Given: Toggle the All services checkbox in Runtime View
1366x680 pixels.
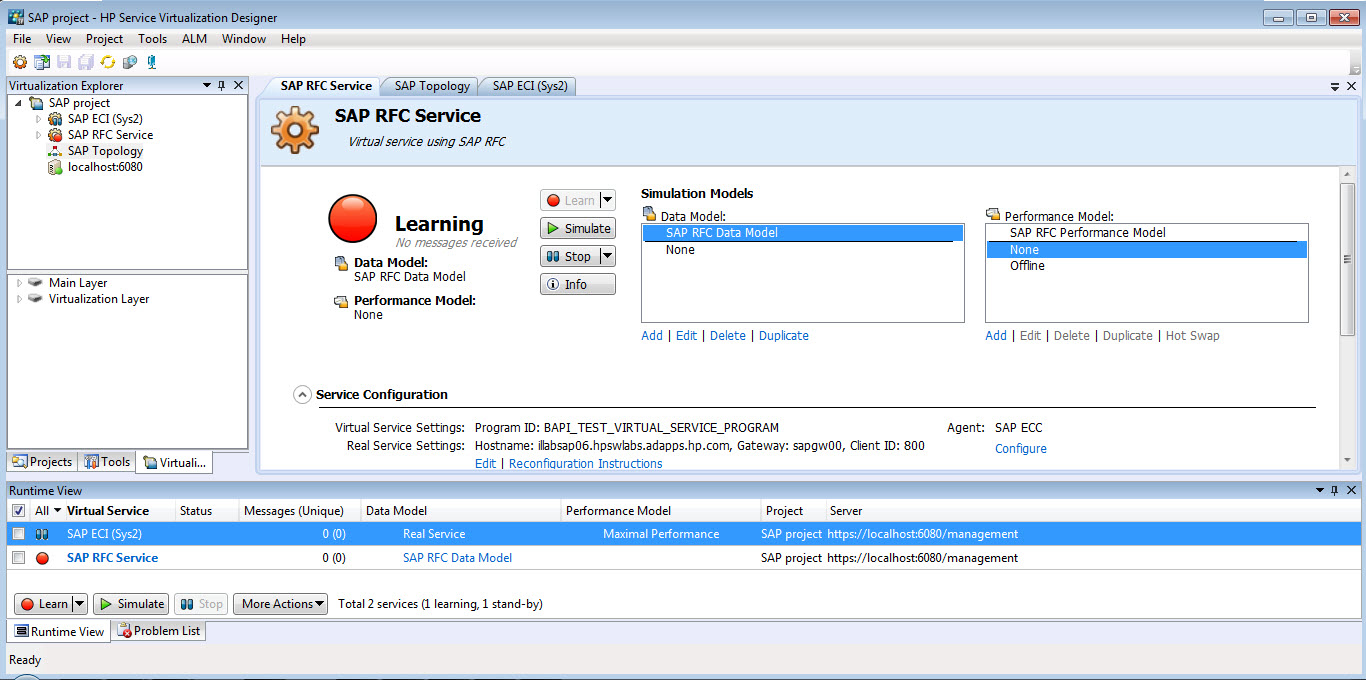Looking at the screenshot, I should tap(18, 511).
